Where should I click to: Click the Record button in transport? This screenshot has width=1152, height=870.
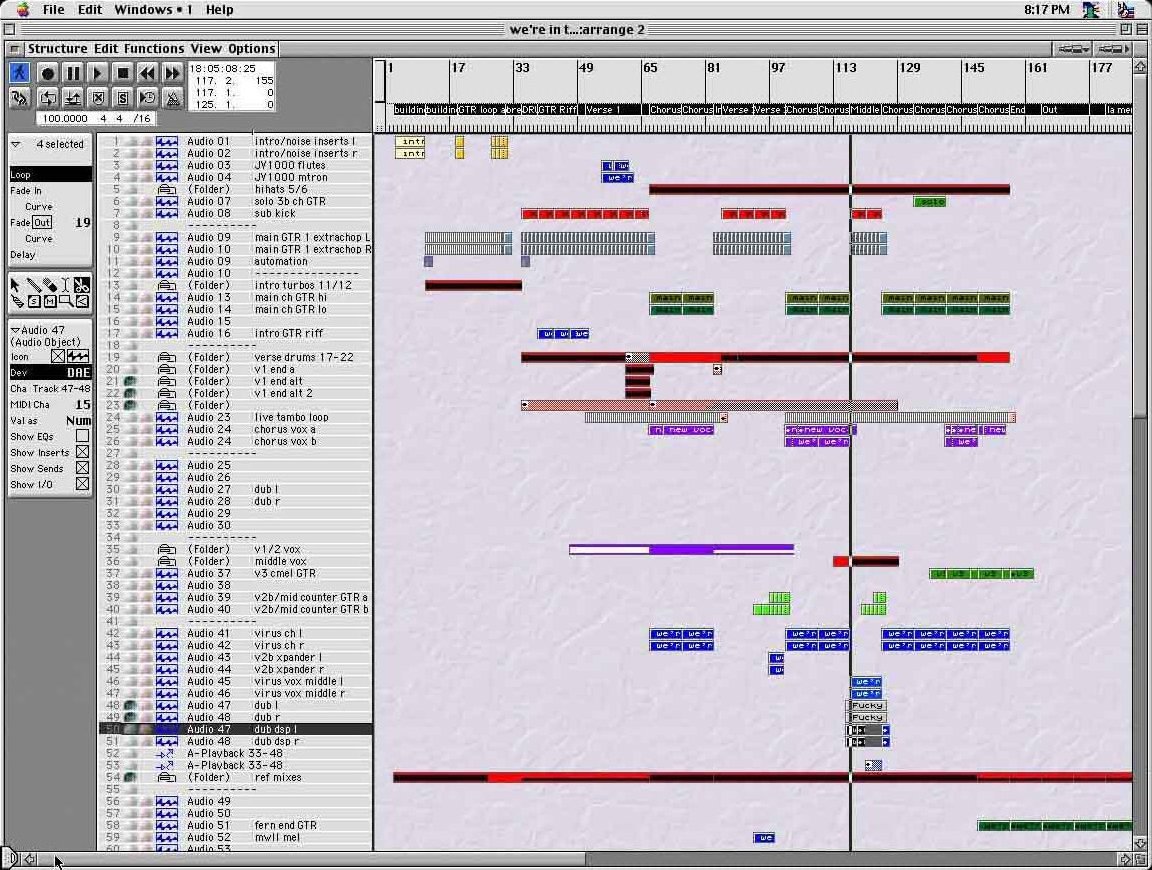click(47, 73)
